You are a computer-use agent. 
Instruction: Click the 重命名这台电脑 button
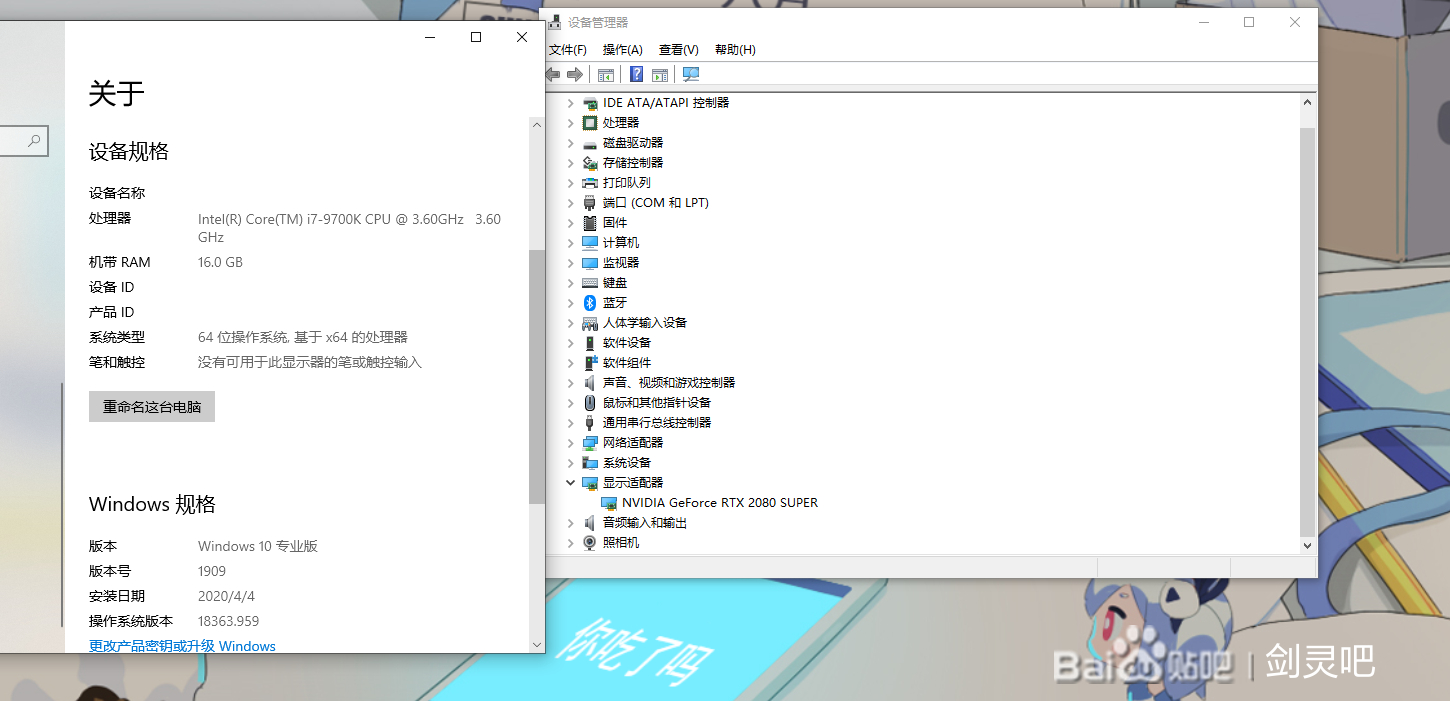click(152, 407)
